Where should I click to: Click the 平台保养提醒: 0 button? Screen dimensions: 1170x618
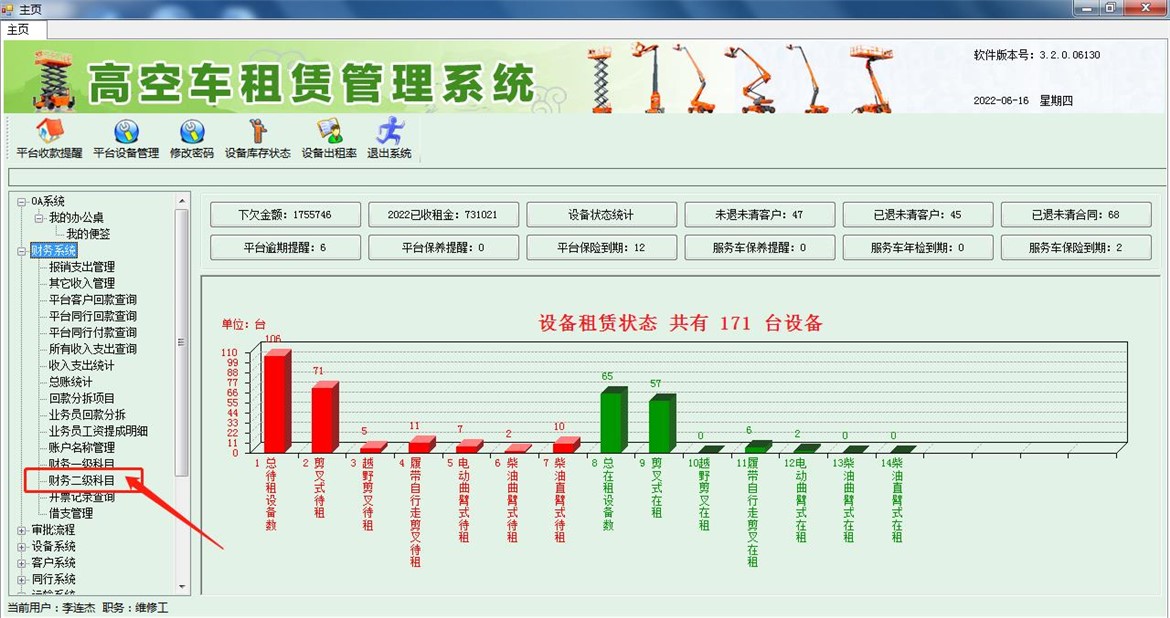(443, 248)
